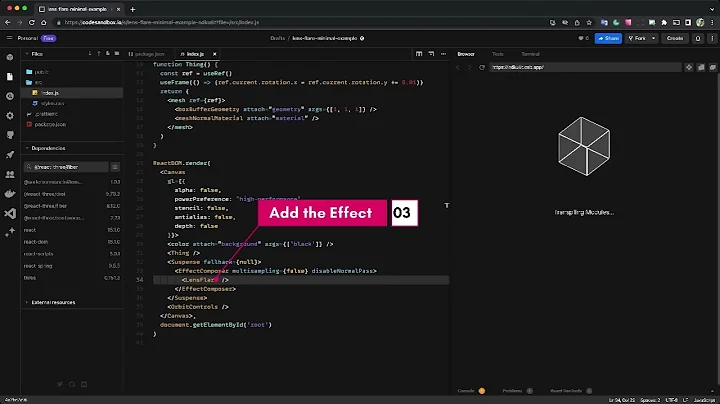Open the Explorer file icon in sidebar
Viewport: 720px width, 404px height.
pyautogui.click(x=10, y=77)
